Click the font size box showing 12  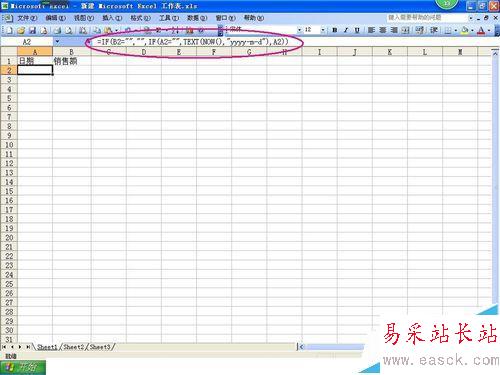(x=311, y=30)
